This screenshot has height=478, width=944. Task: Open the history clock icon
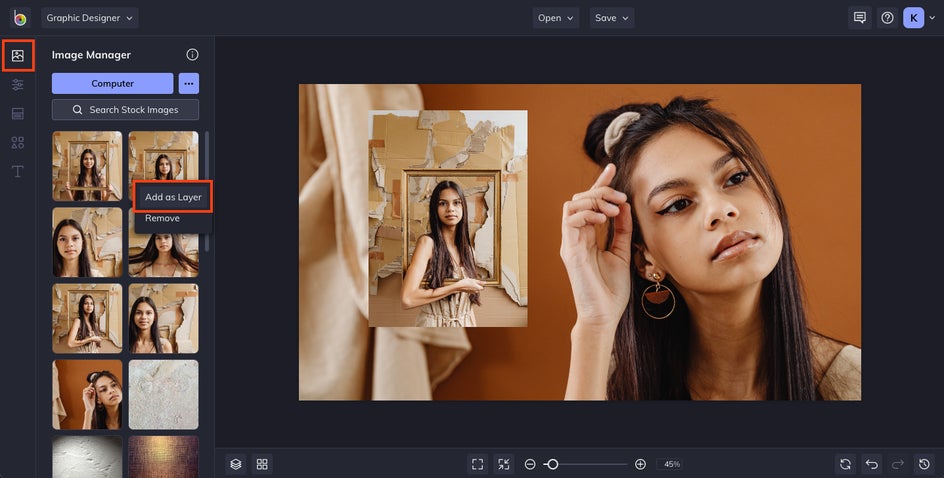tap(925, 464)
